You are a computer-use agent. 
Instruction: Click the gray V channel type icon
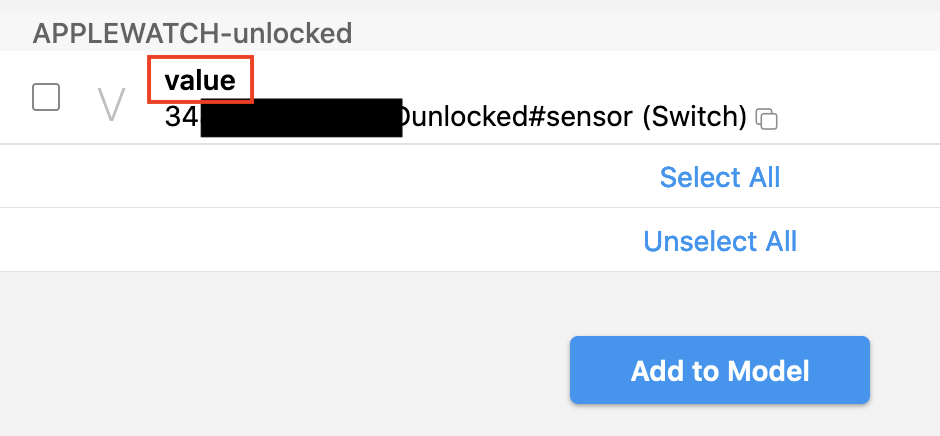click(111, 103)
